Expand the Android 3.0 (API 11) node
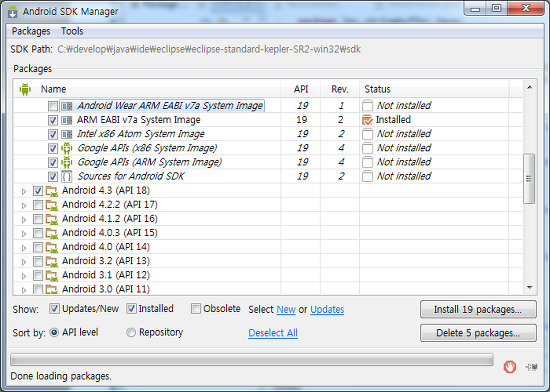Image resolution: width=550 pixels, height=392 pixels. [24, 290]
